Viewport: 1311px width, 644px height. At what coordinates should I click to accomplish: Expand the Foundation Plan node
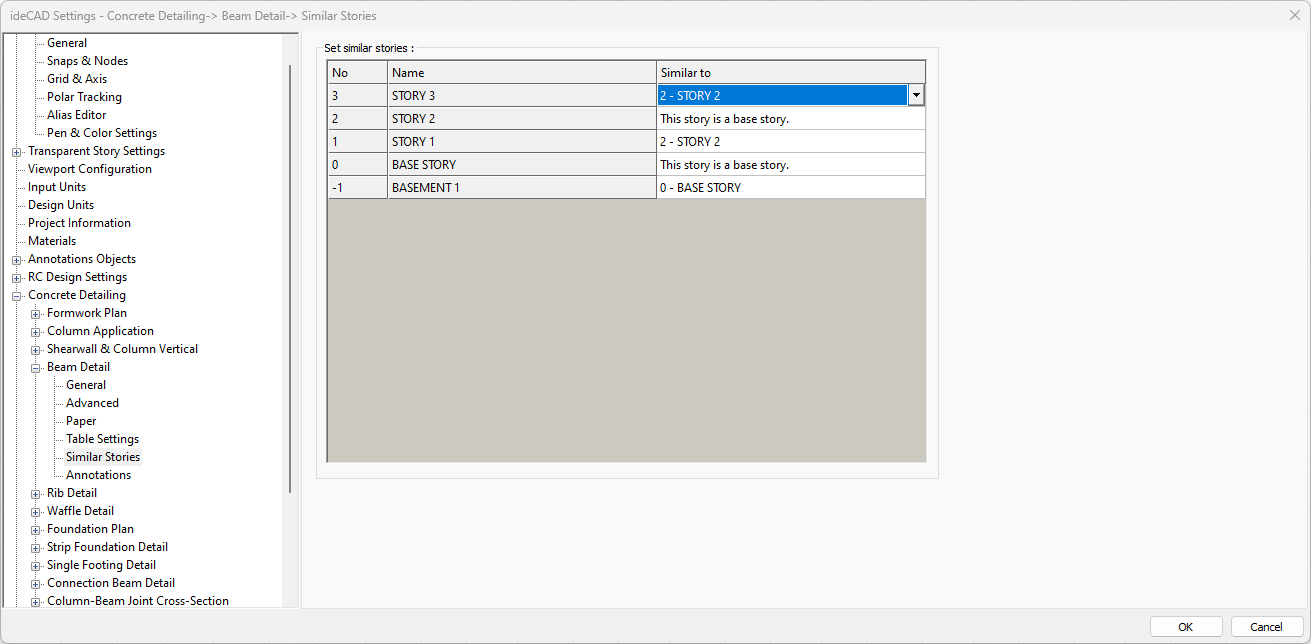tap(36, 530)
